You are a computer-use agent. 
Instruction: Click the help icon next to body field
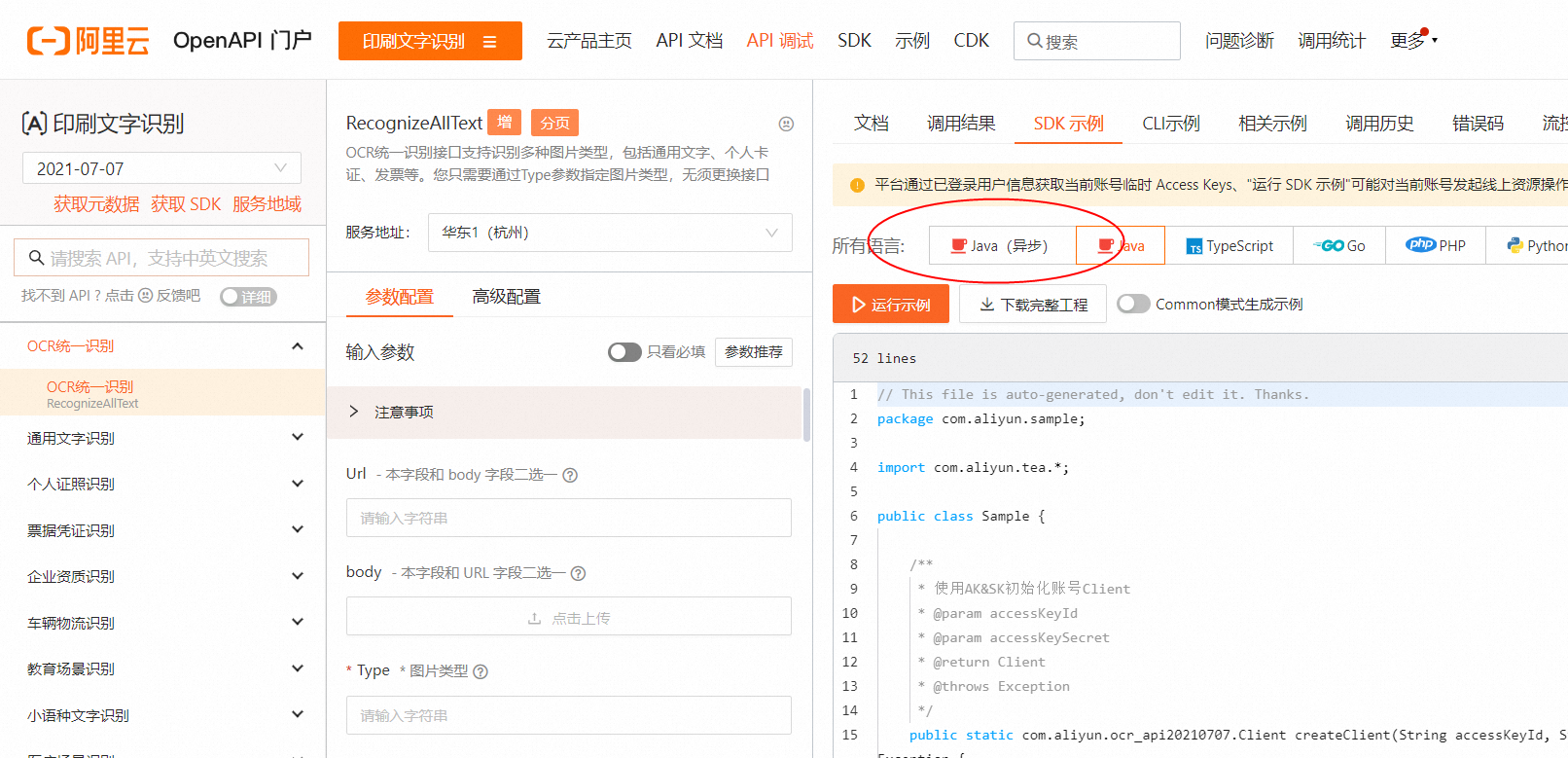pos(578,573)
